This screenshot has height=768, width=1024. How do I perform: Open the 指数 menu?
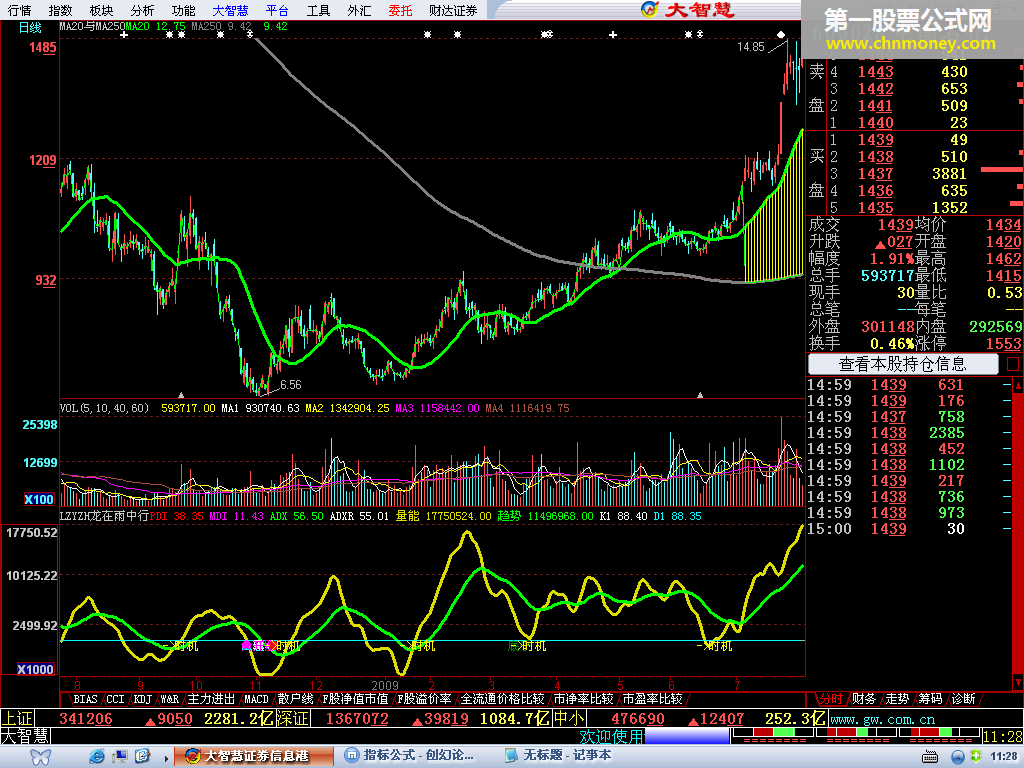pyautogui.click(x=61, y=10)
